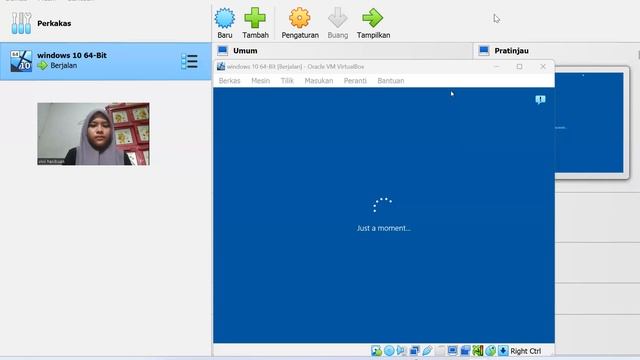Click the Baru (new VM) icon
640x360 pixels.
point(224,18)
